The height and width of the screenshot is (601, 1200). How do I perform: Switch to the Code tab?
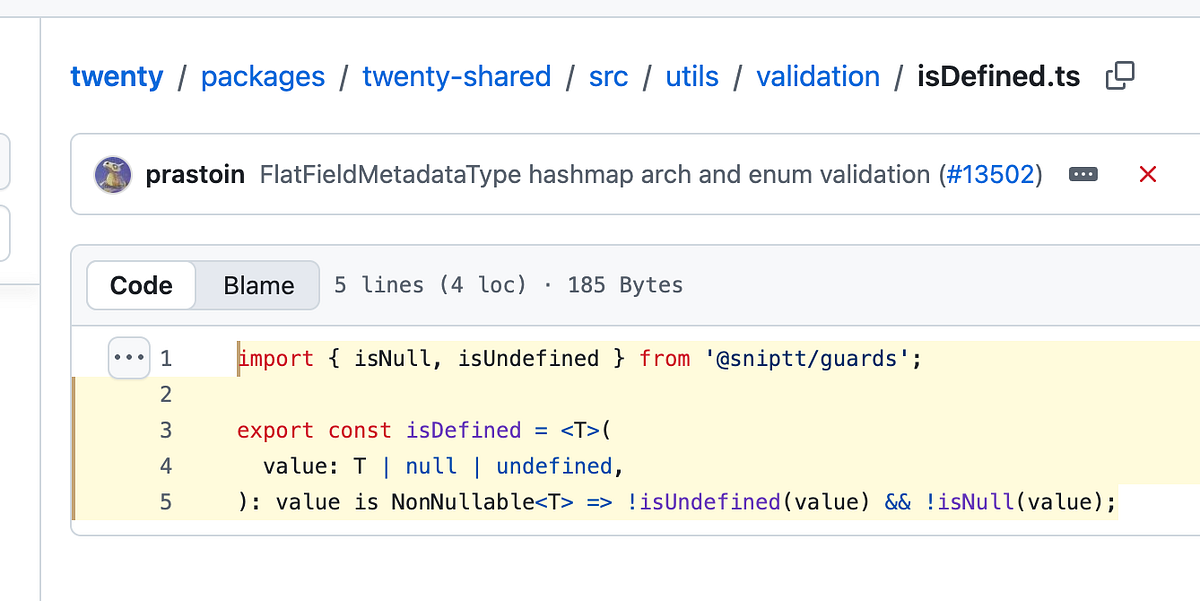[x=141, y=285]
